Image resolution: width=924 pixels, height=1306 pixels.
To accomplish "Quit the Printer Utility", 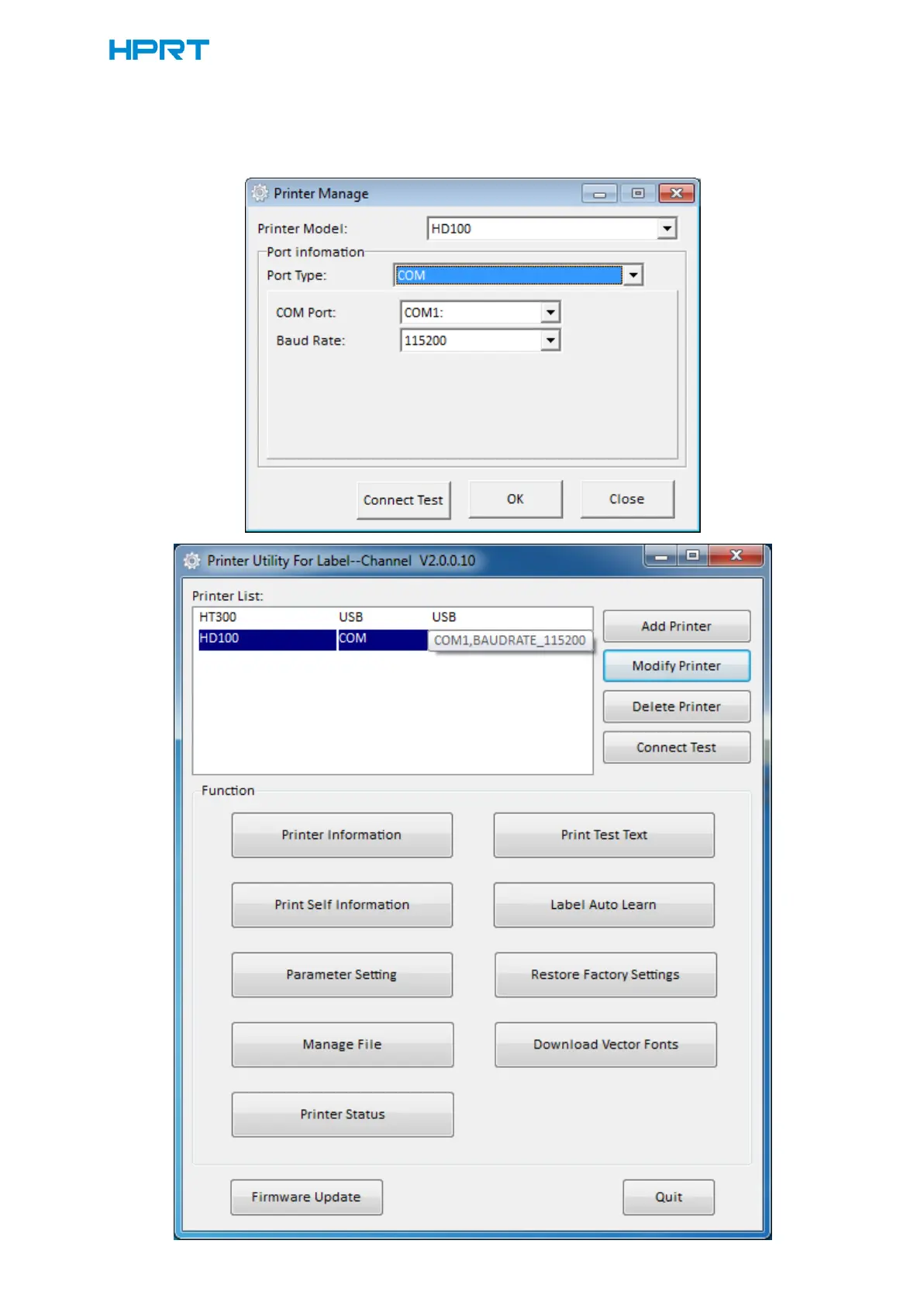I will point(669,1197).
